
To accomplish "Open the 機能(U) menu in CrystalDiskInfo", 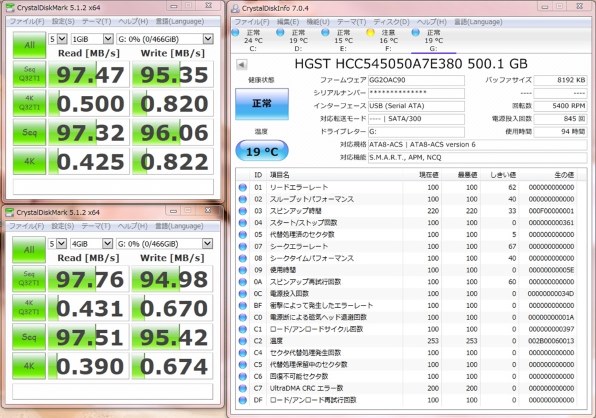I will tap(318, 22).
